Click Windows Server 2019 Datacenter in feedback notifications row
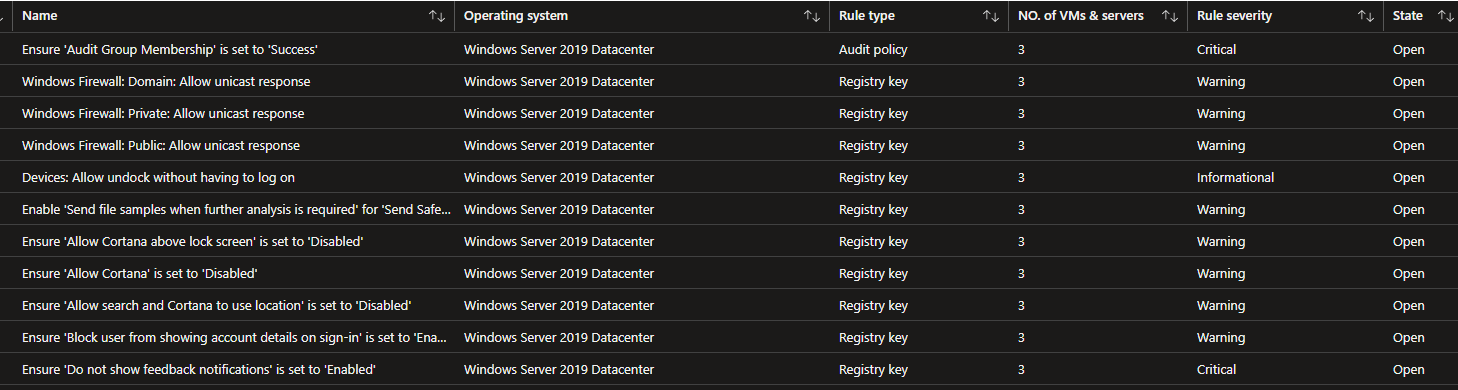1458x390 pixels. click(559, 369)
